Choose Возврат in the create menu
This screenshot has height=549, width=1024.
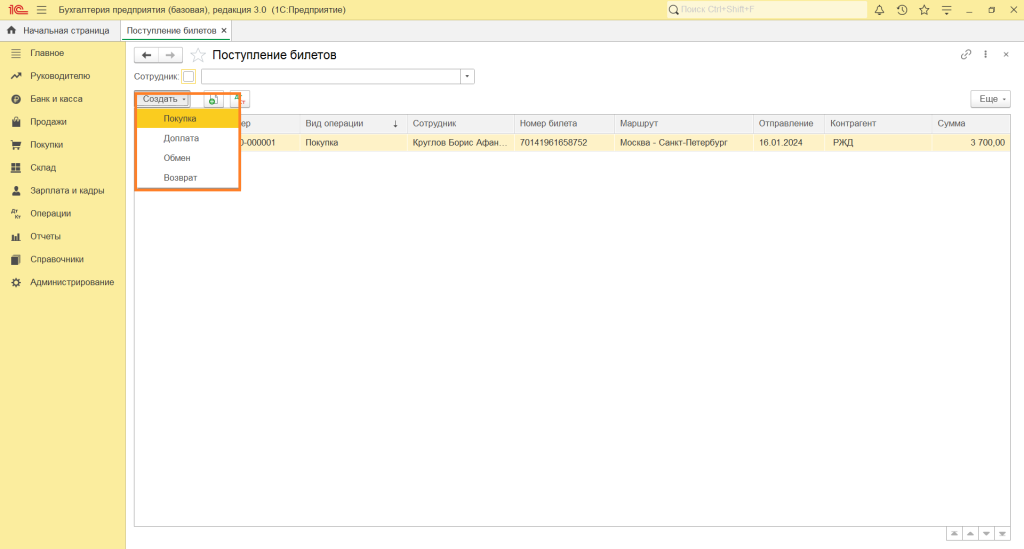click(x=180, y=177)
